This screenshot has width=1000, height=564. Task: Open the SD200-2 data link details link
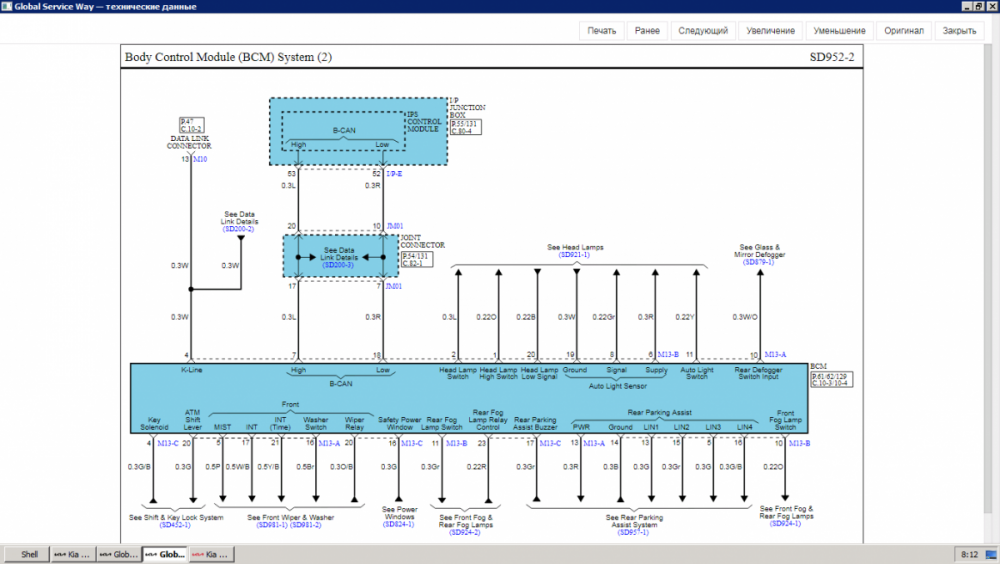239,229
